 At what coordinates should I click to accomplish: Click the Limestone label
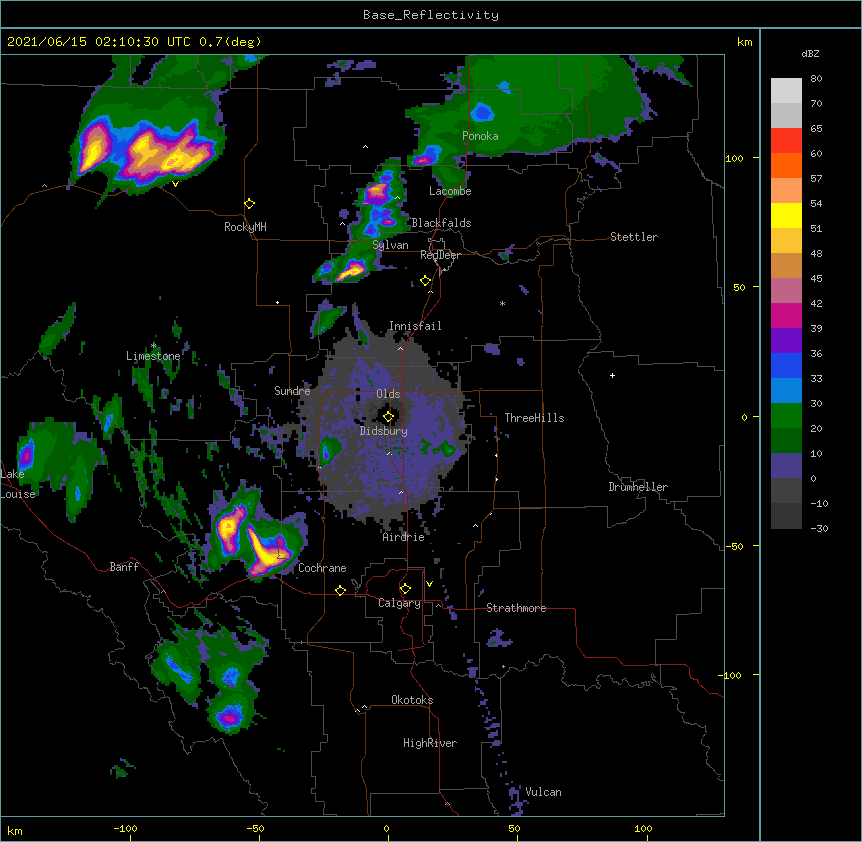153,356
